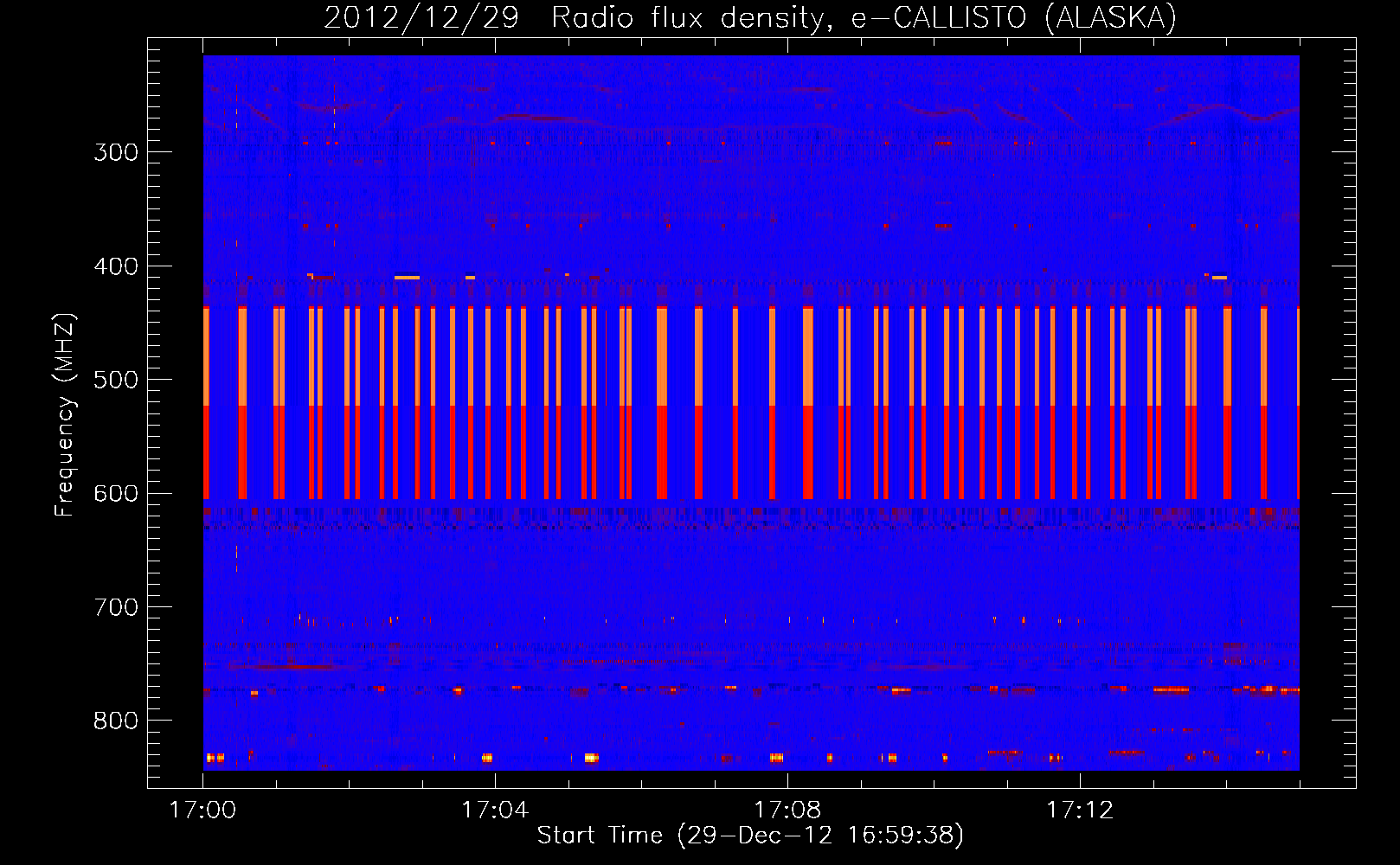Select the "800" frequency axis label
Viewport: 1400px width, 865px height.
pyautogui.click(x=116, y=721)
